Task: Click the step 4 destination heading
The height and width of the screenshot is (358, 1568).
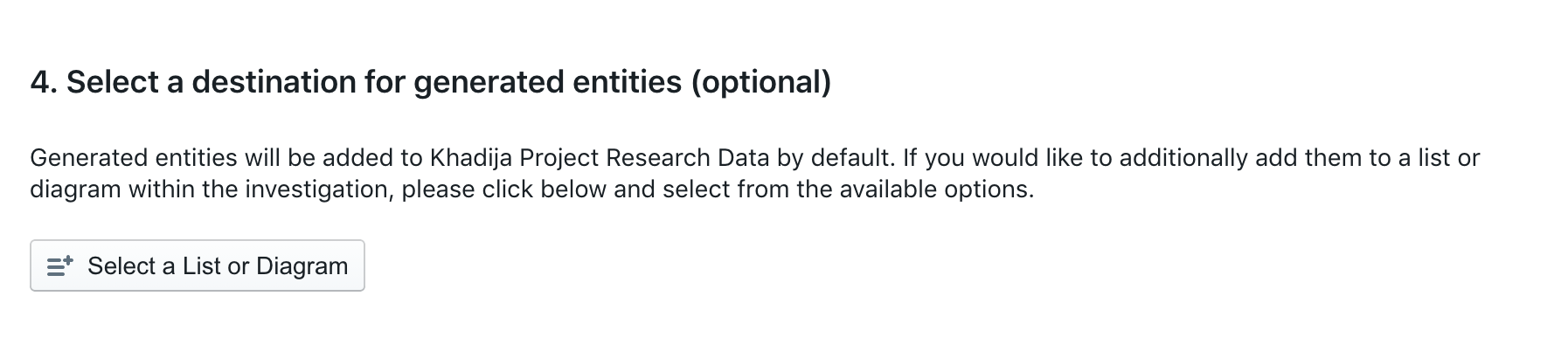Action: 431,82
